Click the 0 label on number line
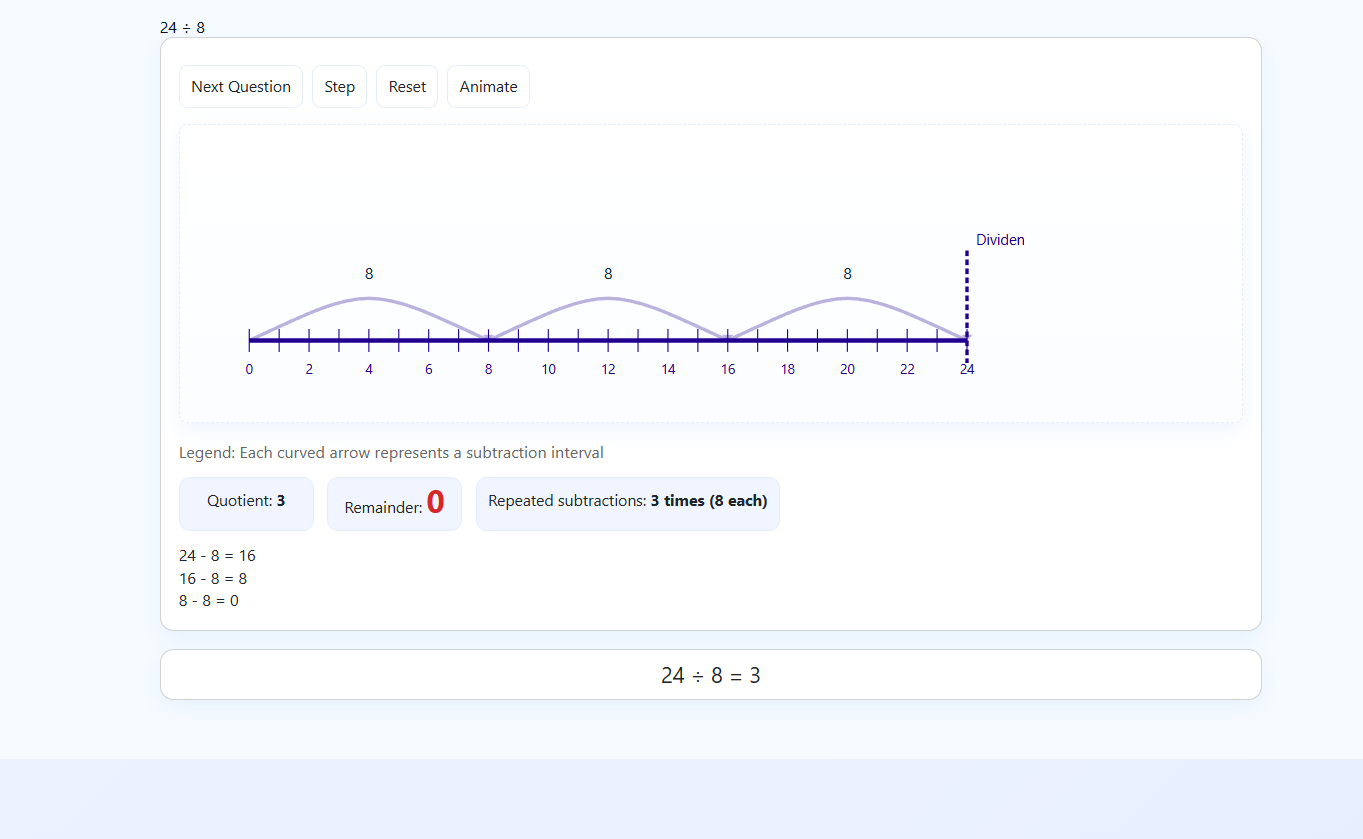 (x=249, y=369)
